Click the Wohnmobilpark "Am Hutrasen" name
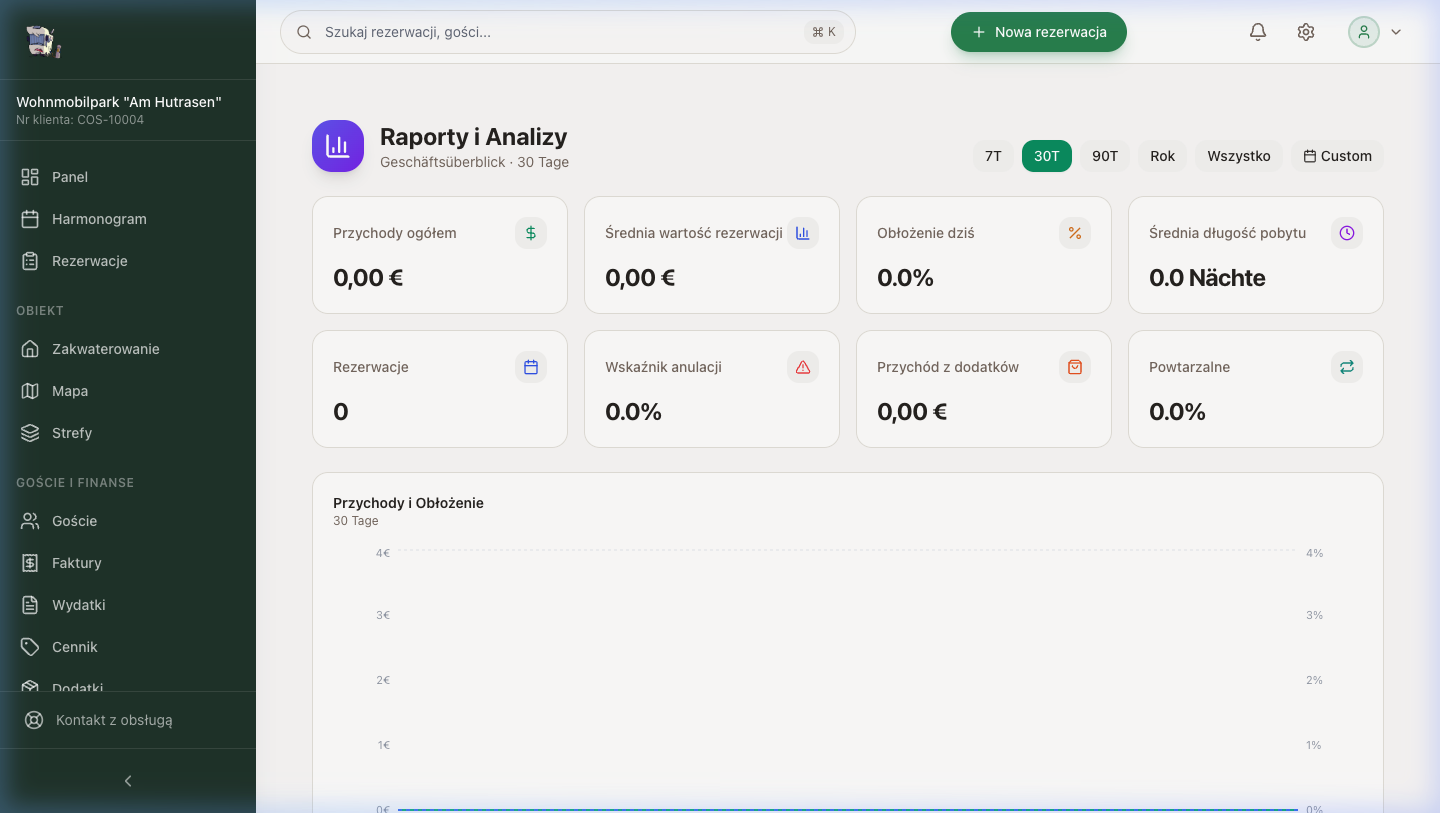 (119, 102)
